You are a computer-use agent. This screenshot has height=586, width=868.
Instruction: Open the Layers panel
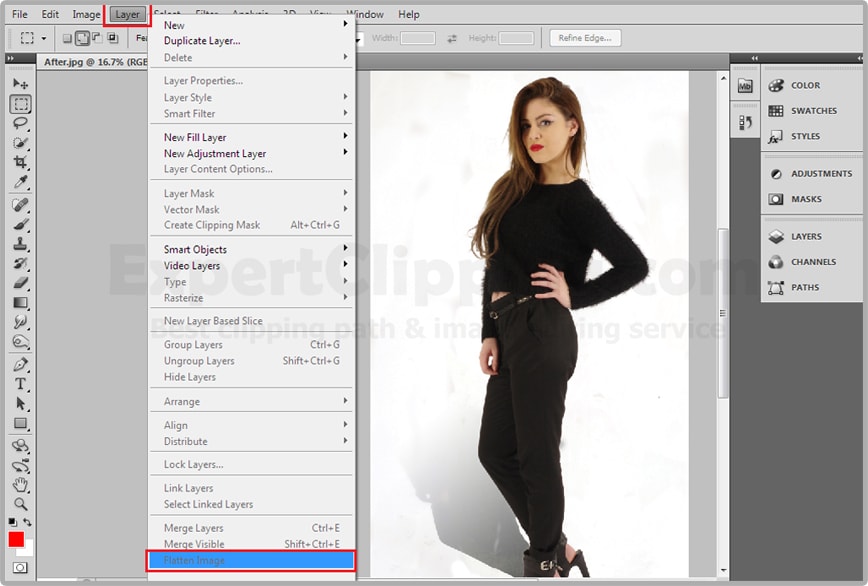tap(805, 237)
